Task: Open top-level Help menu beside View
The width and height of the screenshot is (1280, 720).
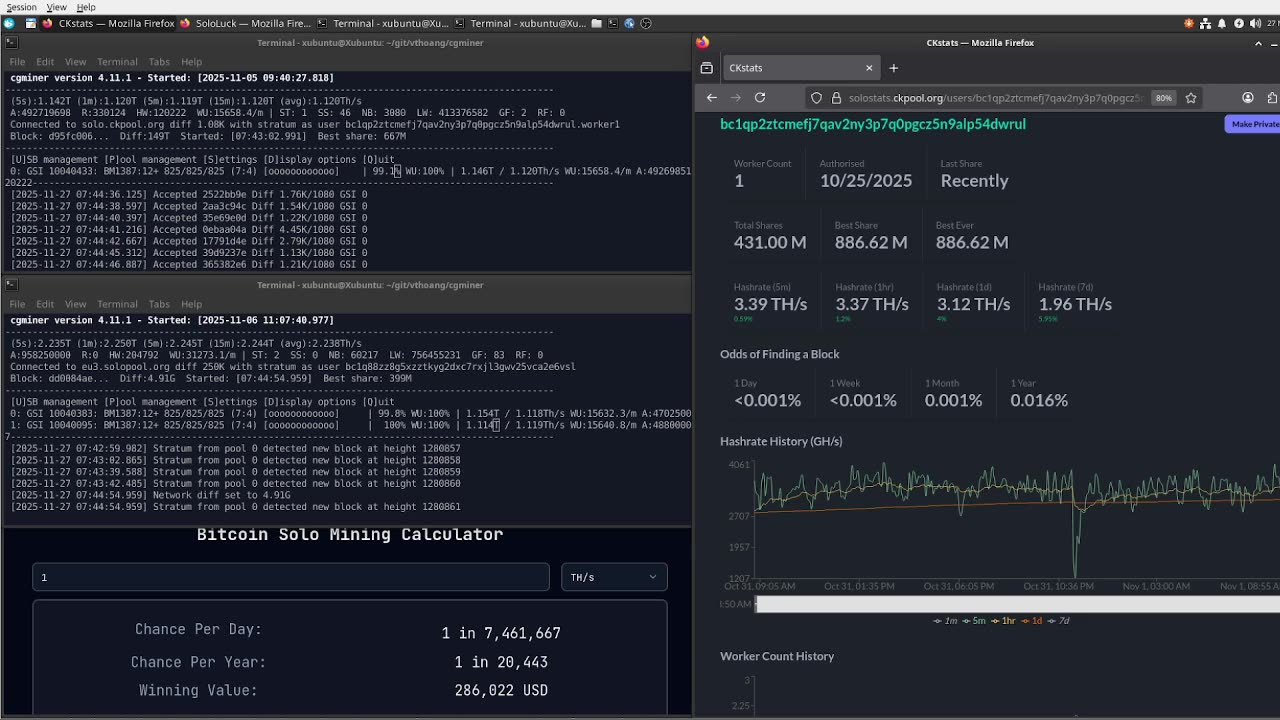Action: (86, 7)
